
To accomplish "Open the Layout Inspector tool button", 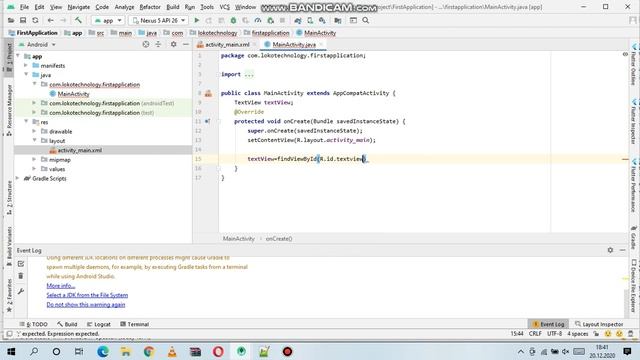I will coord(599,324).
